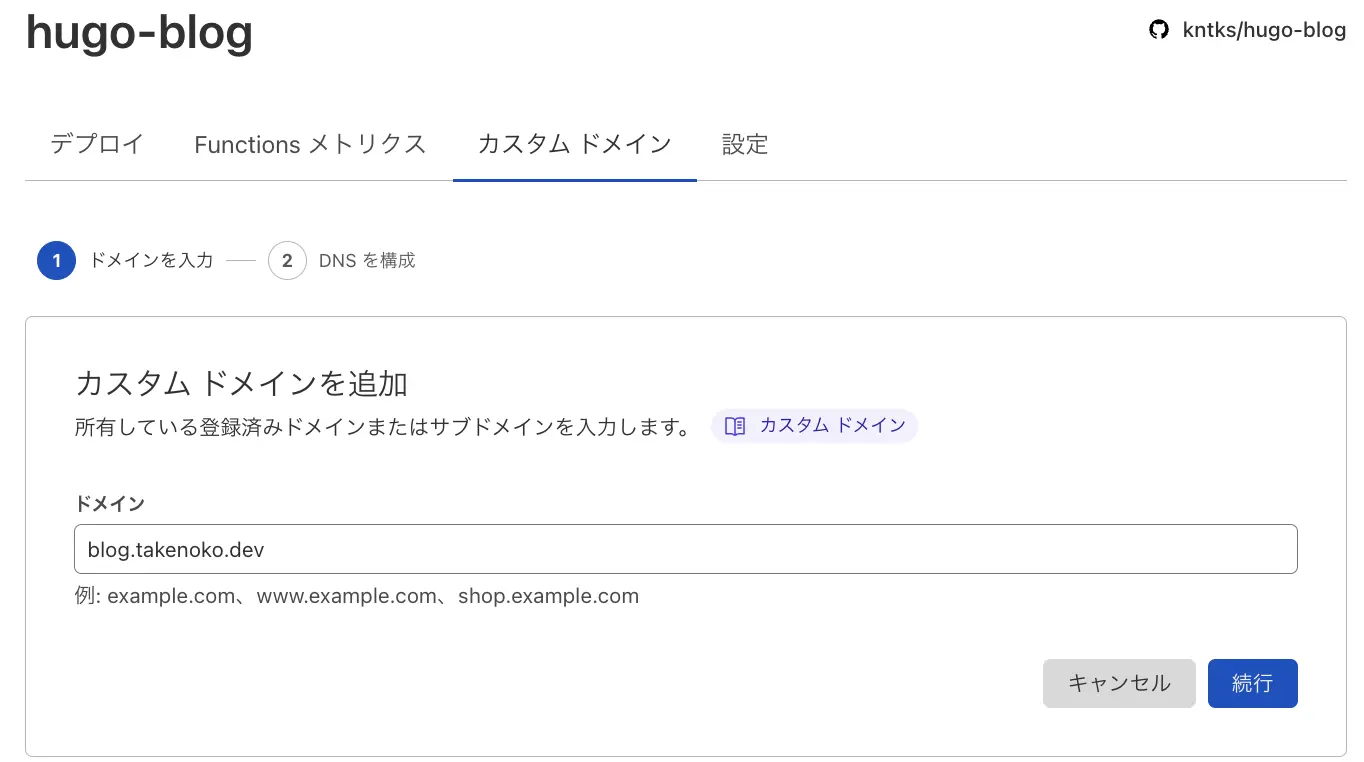The image size is (1364, 762).
Task: Select the カスタム ドメイン tab
Action: (574, 144)
